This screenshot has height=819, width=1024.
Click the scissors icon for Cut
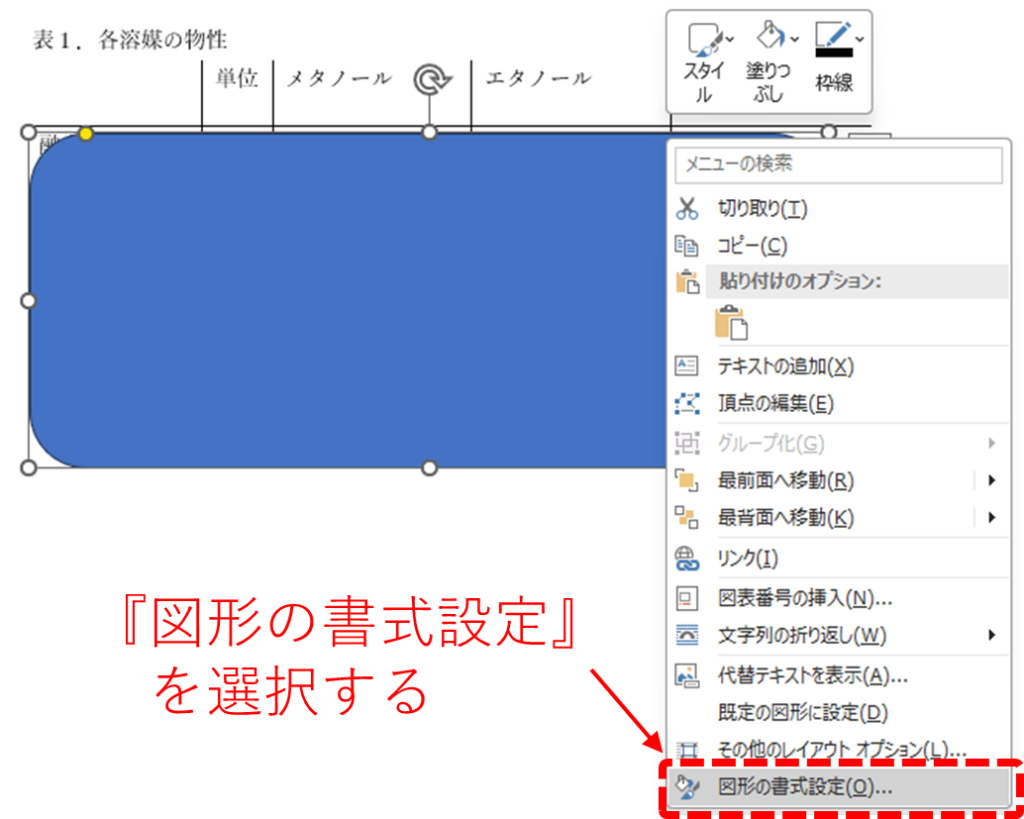click(x=687, y=208)
